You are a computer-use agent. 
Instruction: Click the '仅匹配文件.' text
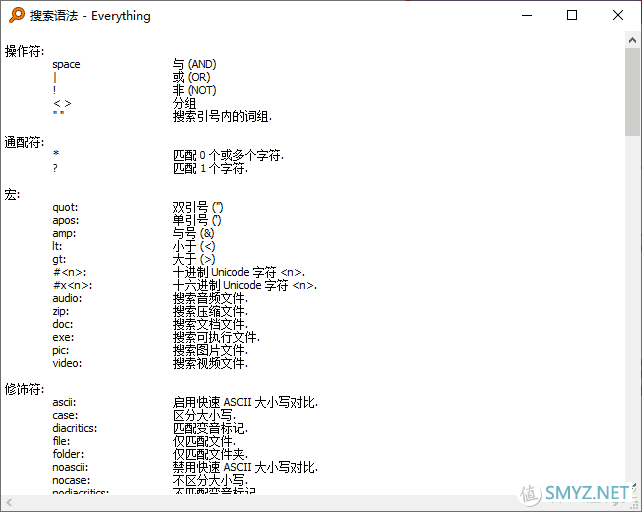205,441
